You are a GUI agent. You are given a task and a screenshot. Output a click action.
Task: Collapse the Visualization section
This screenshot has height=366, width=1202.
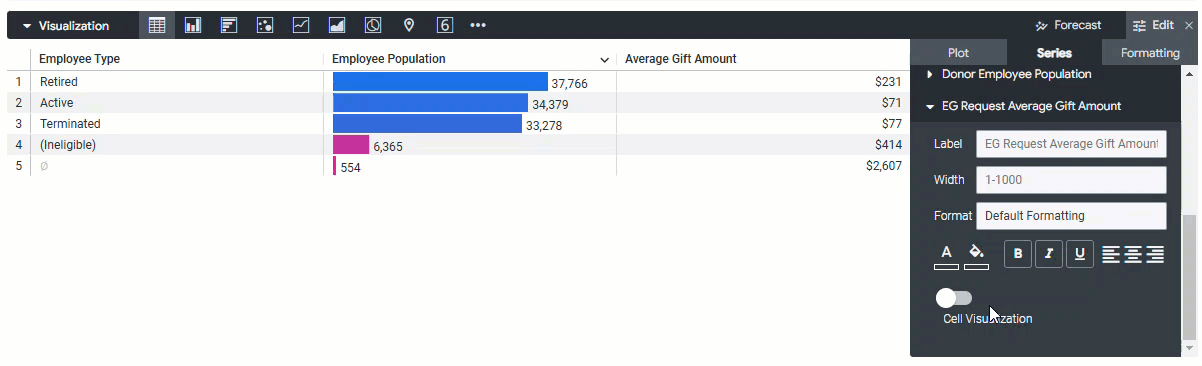pyautogui.click(x=65, y=26)
